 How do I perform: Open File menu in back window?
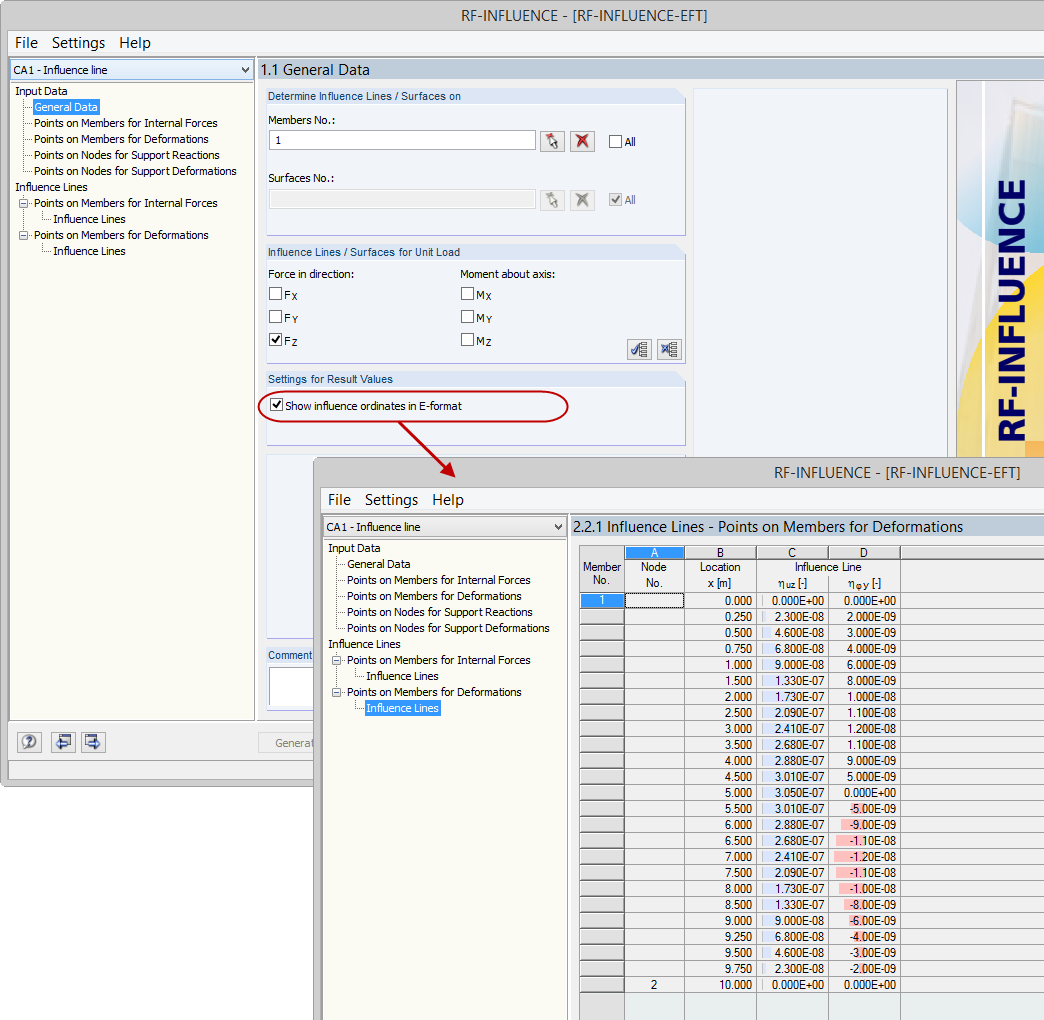pyautogui.click(x=27, y=43)
